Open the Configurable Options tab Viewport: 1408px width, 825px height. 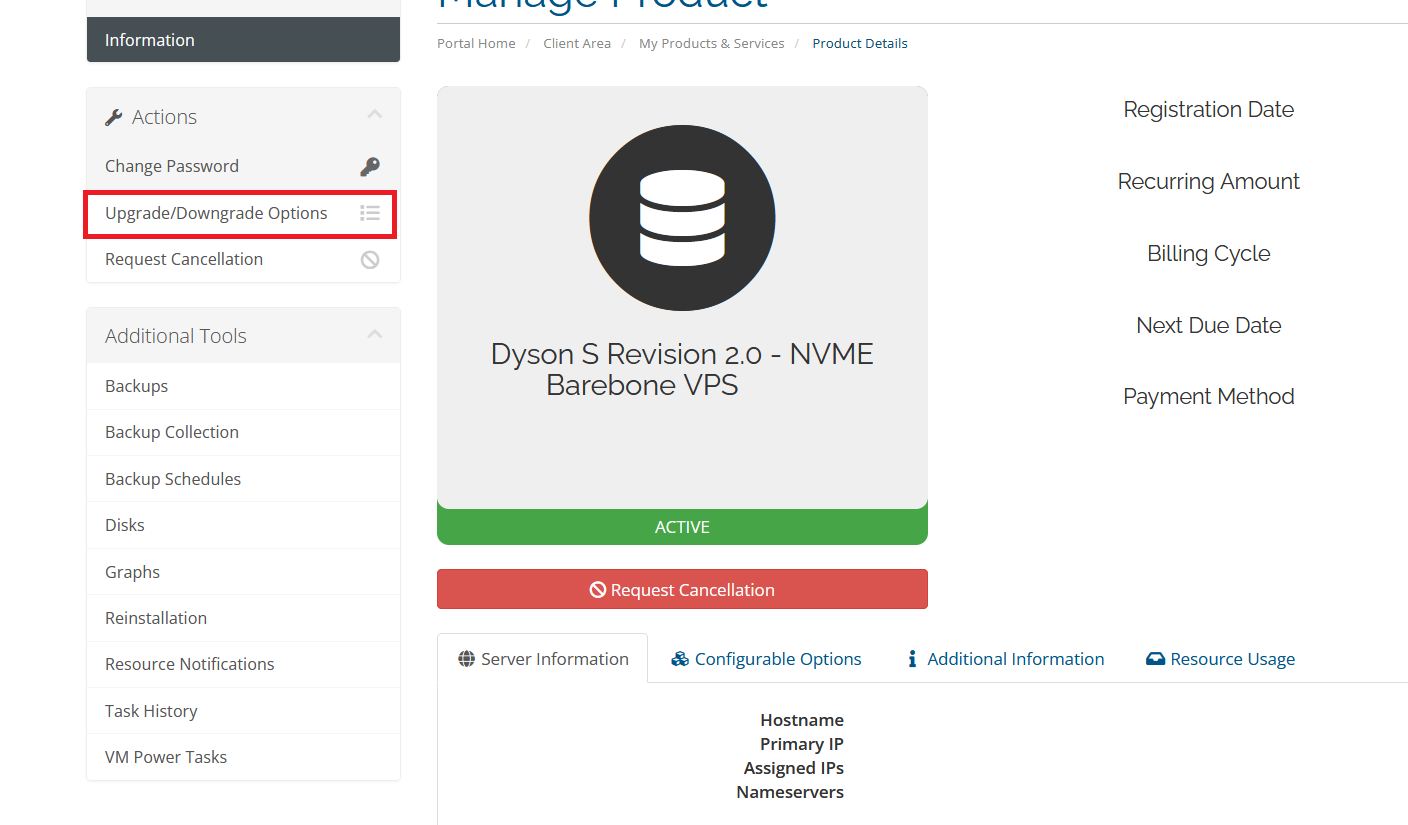(x=766, y=659)
